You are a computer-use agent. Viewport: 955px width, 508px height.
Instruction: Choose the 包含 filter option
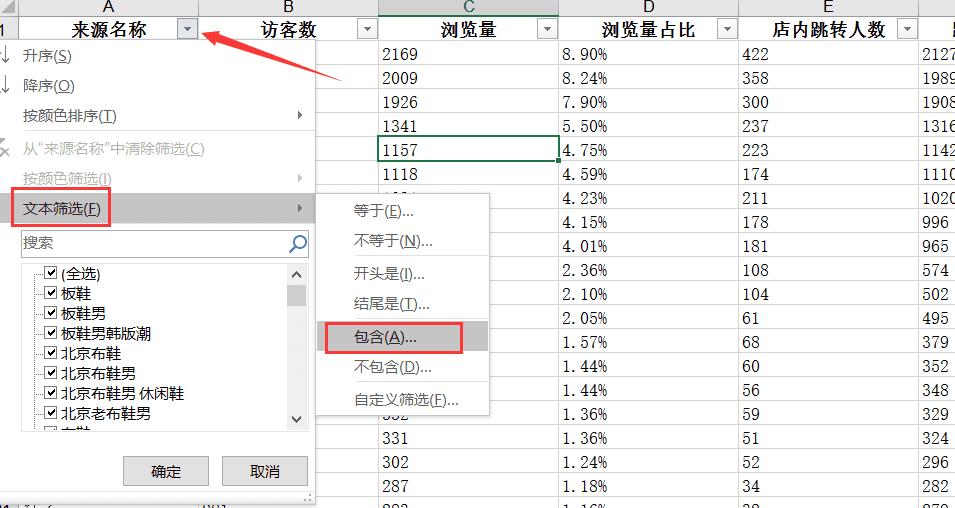click(403, 337)
